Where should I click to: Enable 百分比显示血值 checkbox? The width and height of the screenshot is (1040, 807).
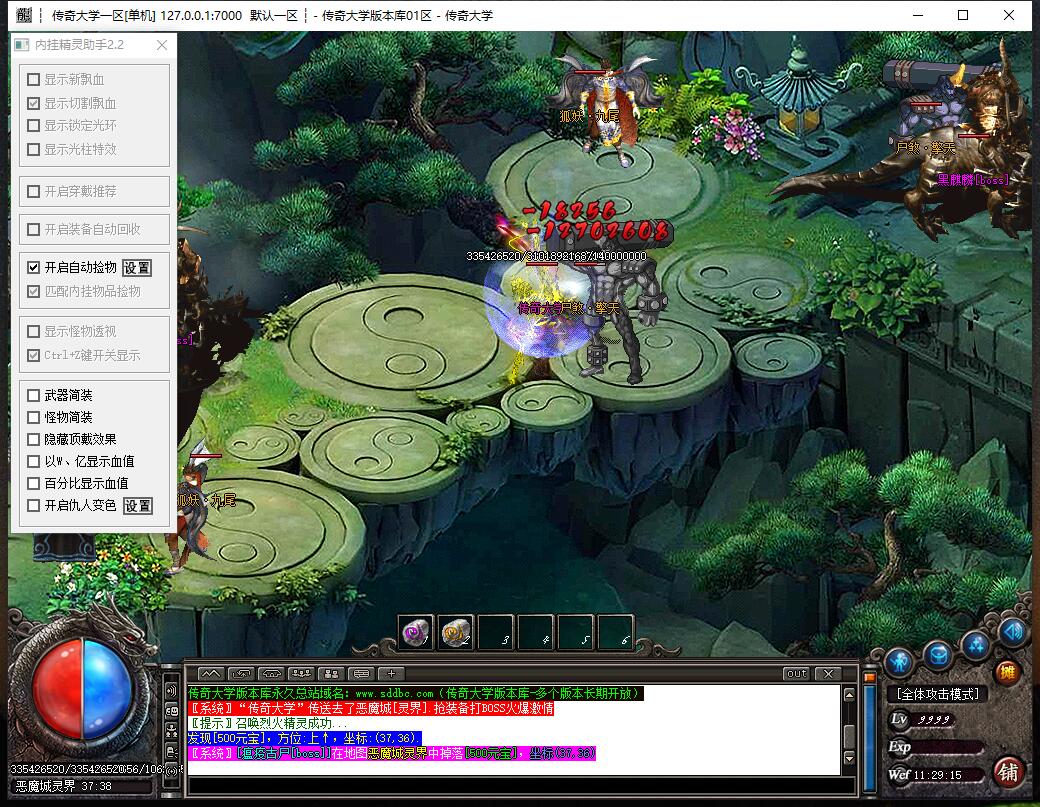tap(33, 483)
